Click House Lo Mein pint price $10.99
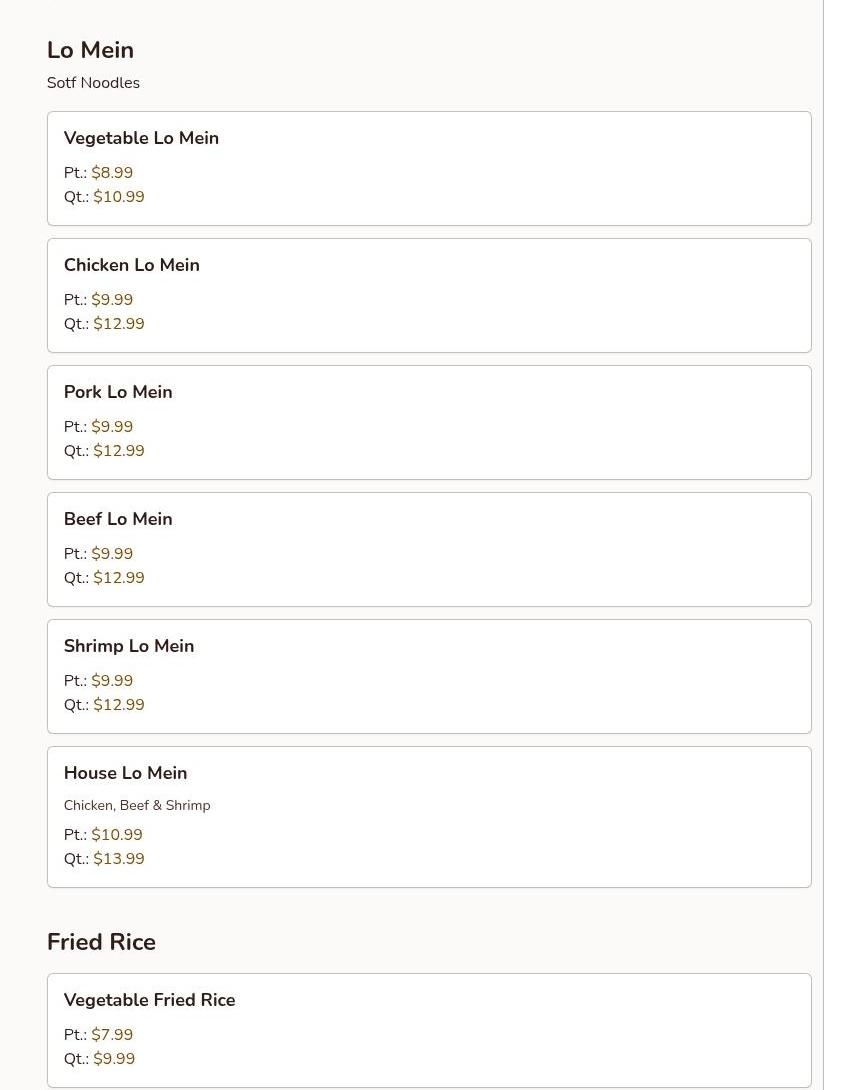This screenshot has width=844, height=1090. pos(117,835)
